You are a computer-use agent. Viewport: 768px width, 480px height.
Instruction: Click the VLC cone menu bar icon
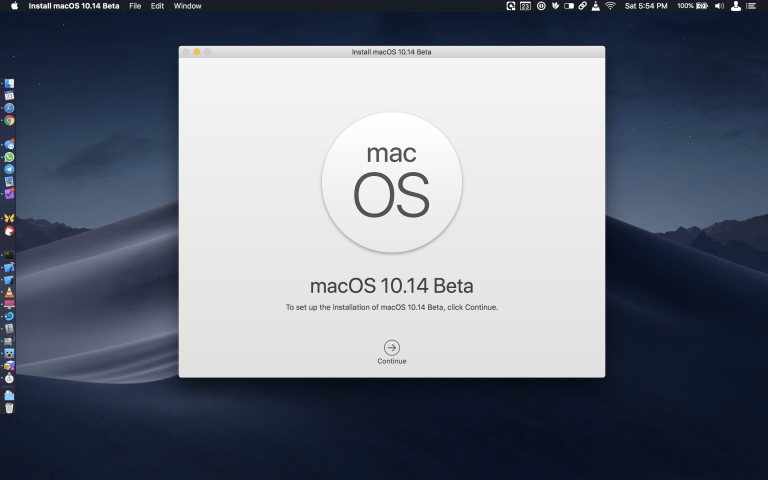[x=596, y=6]
